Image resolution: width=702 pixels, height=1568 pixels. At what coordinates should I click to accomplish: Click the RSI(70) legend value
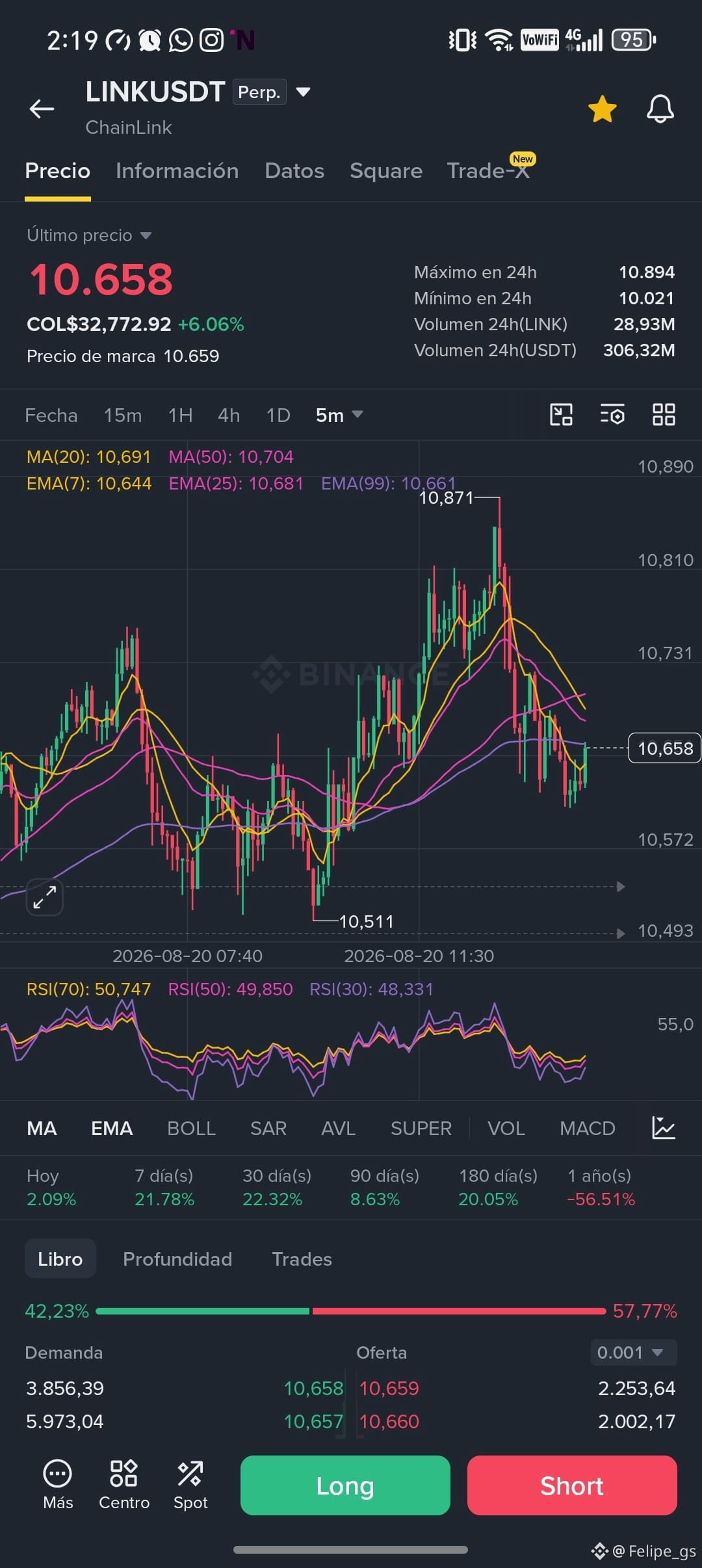click(88, 989)
